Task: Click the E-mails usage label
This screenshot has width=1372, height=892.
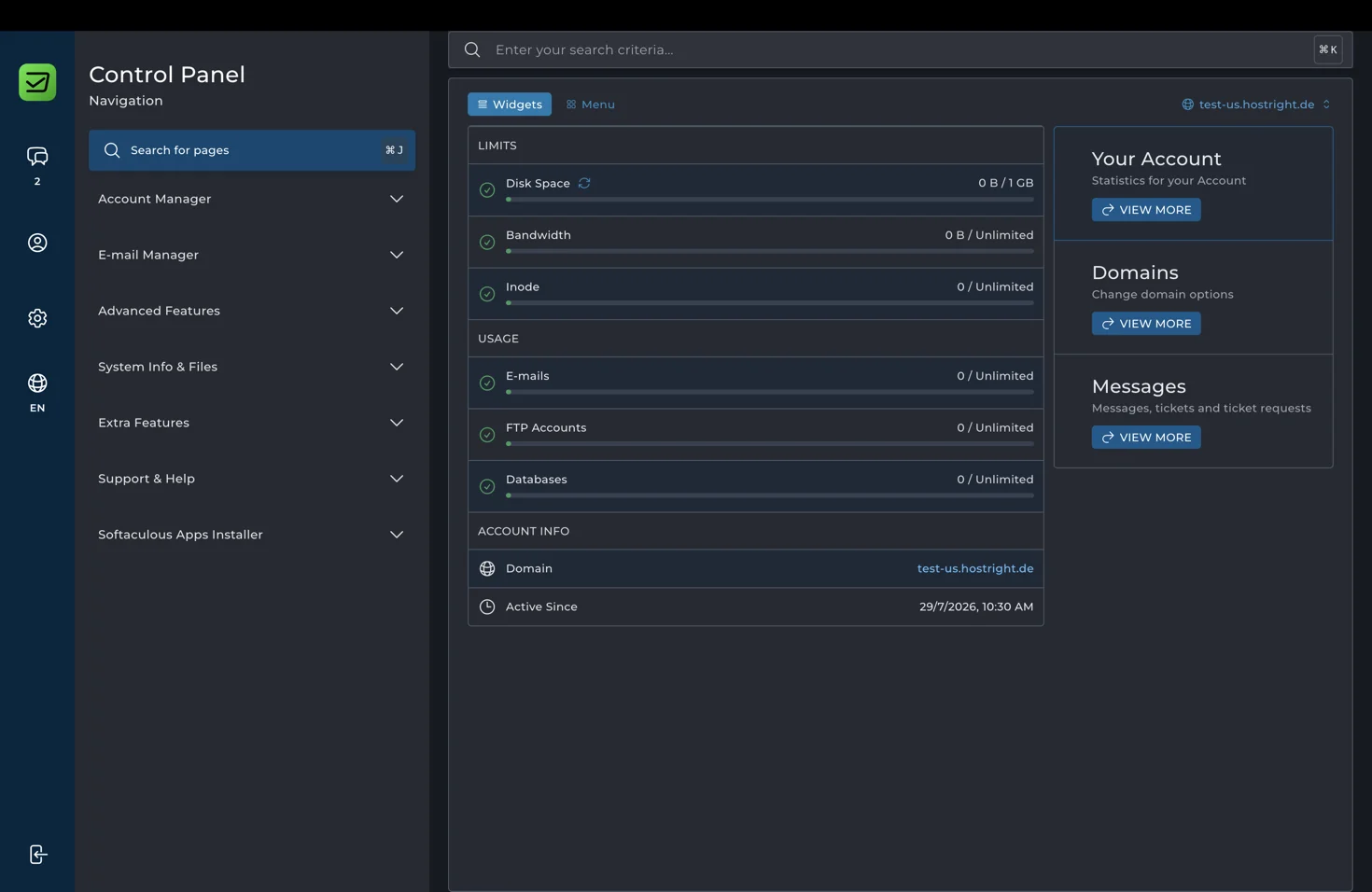Action: pos(527,376)
